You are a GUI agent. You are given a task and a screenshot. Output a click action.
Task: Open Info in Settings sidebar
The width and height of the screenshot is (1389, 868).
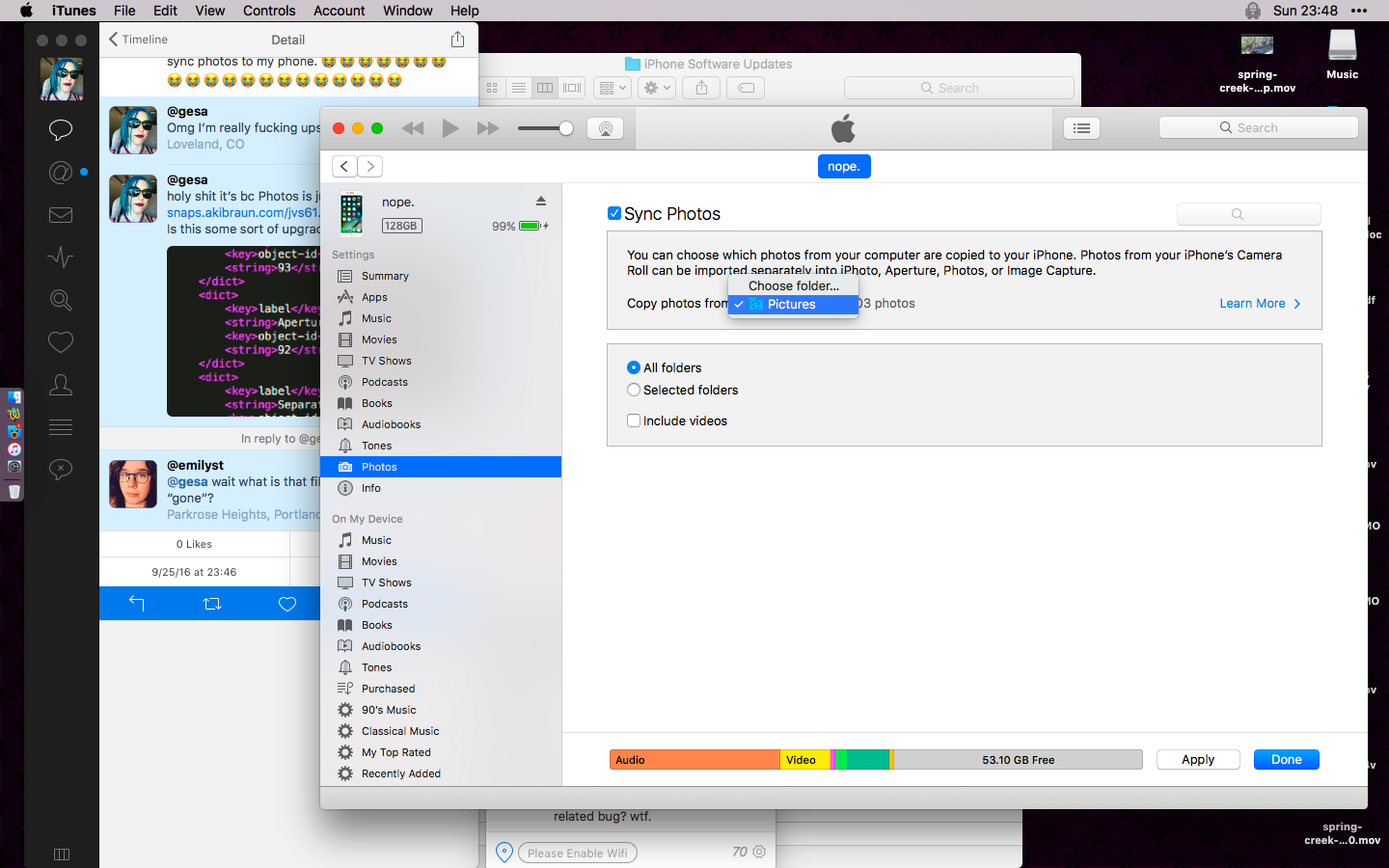(370, 488)
